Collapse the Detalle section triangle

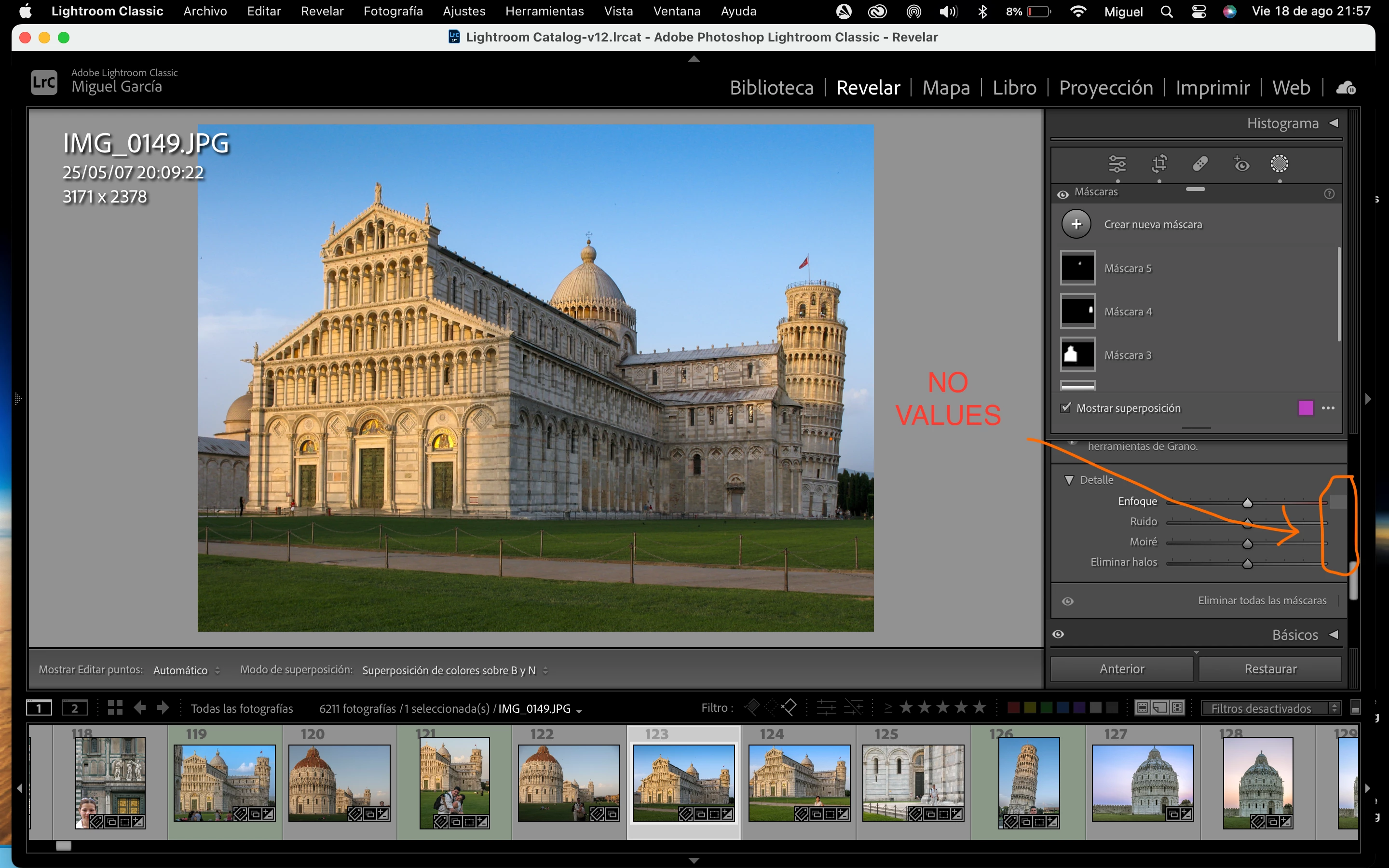coord(1069,480)
